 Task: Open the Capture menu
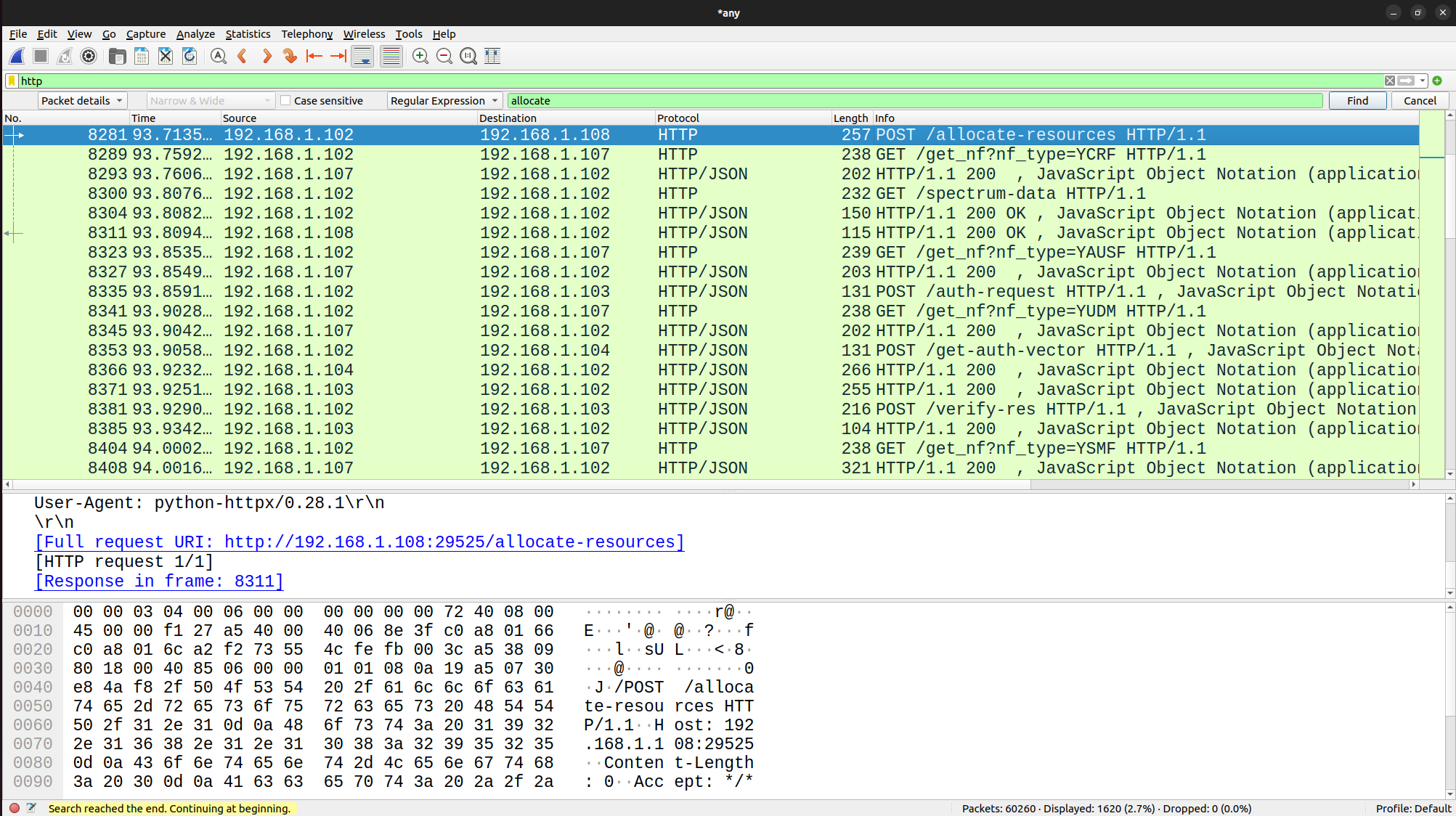point(146,34)
